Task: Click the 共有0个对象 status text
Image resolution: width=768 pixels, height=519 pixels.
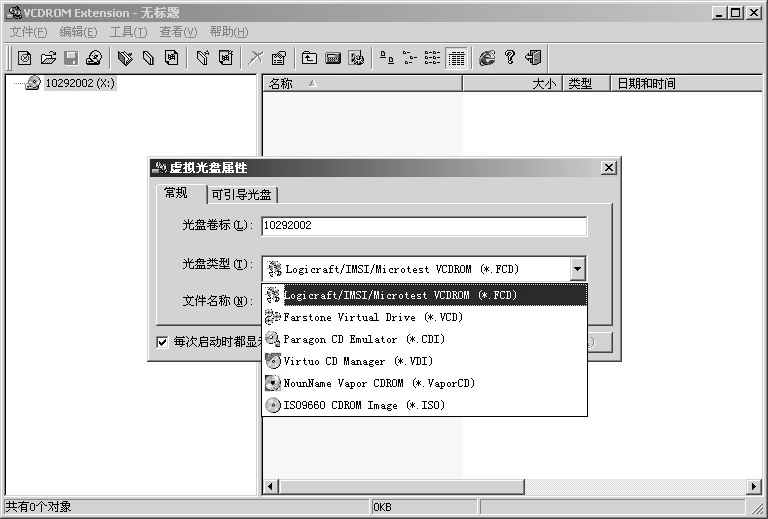Action: [x=38, y=507]
